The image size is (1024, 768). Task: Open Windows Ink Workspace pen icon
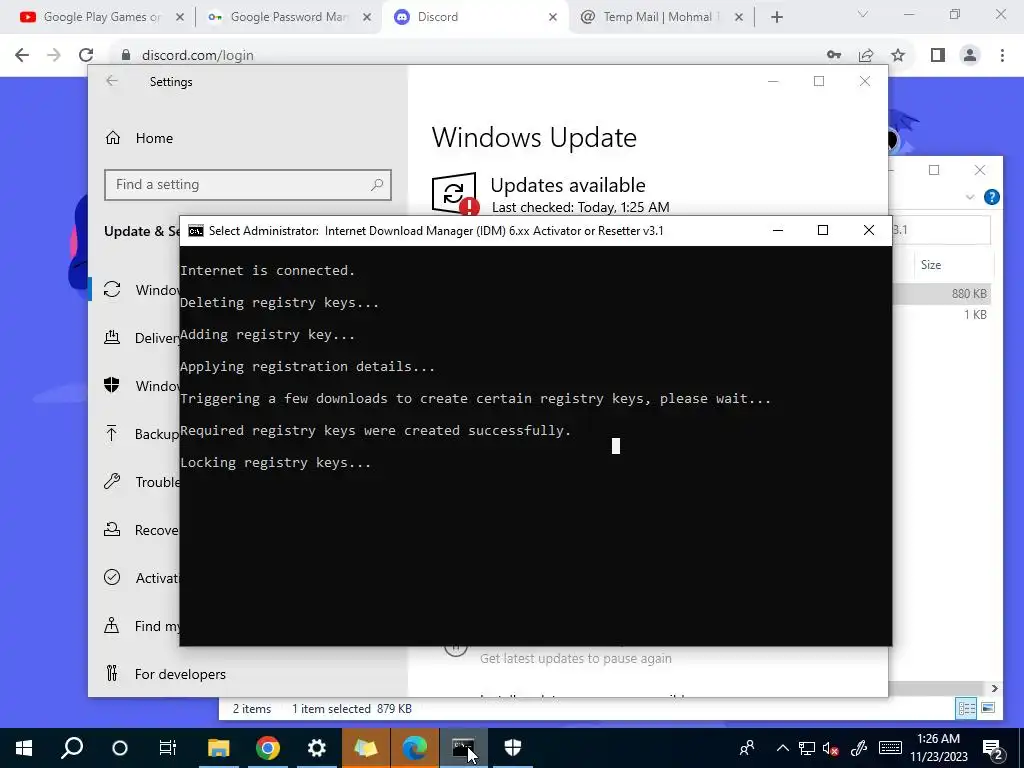(x=859, y=748)
